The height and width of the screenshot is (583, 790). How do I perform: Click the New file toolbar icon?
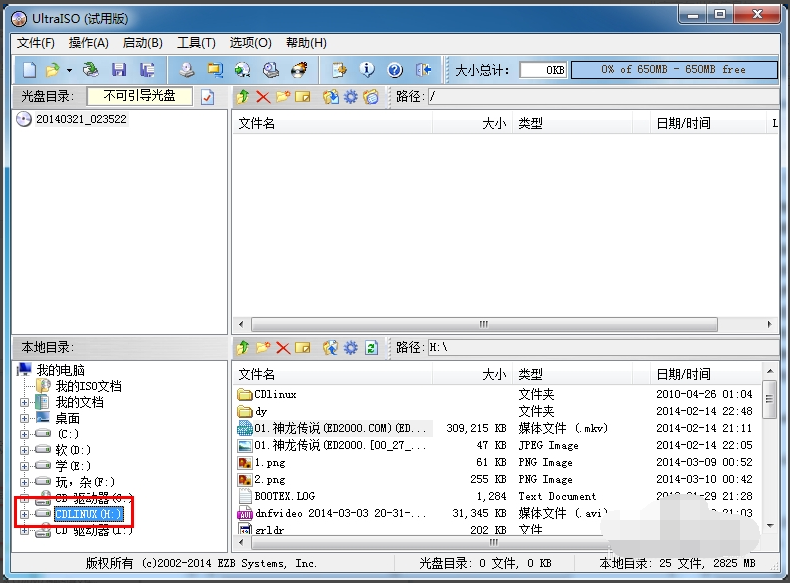(30, 70)
